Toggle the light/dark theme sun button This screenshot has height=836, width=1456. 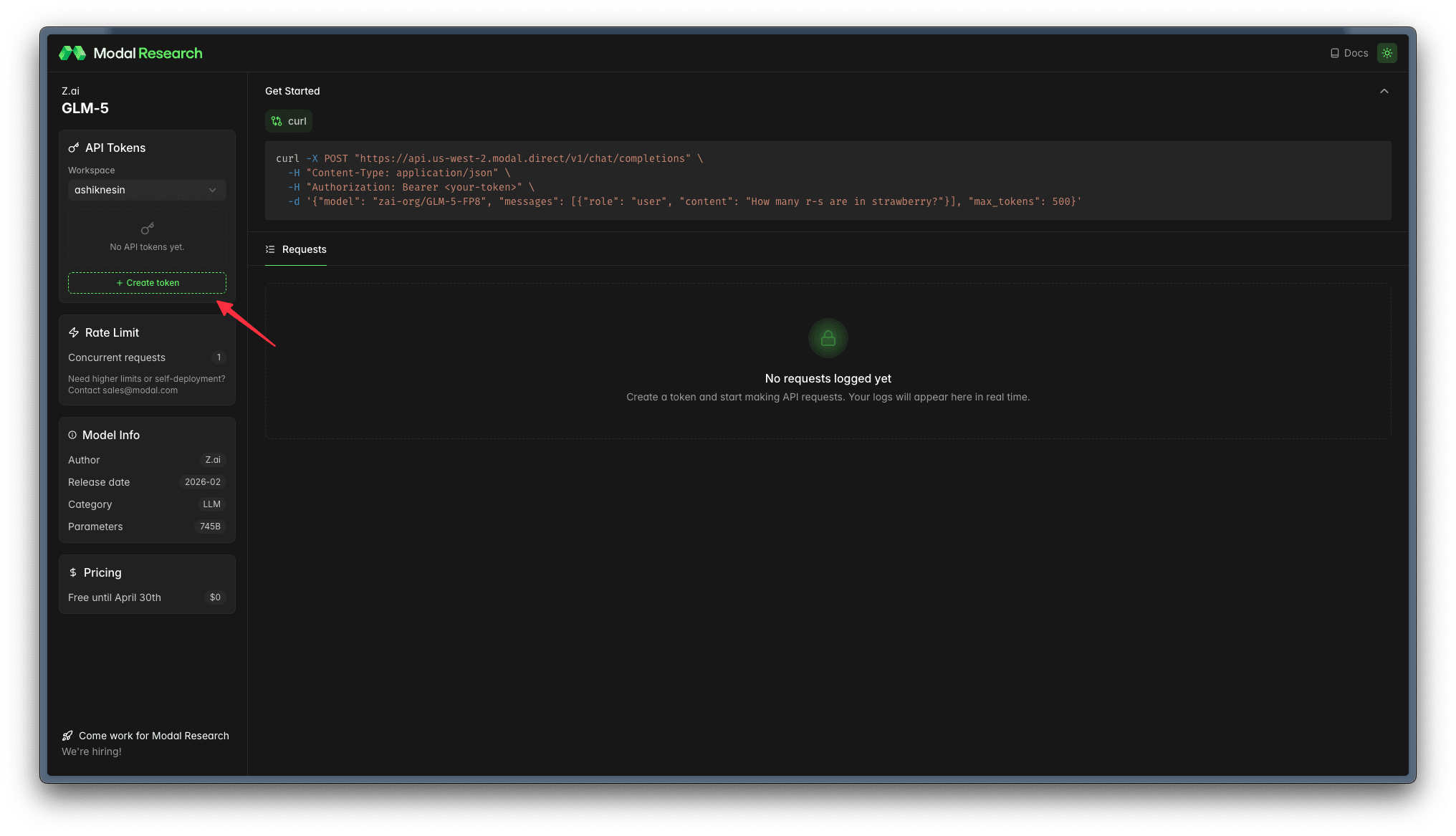tap(1387, 53)
